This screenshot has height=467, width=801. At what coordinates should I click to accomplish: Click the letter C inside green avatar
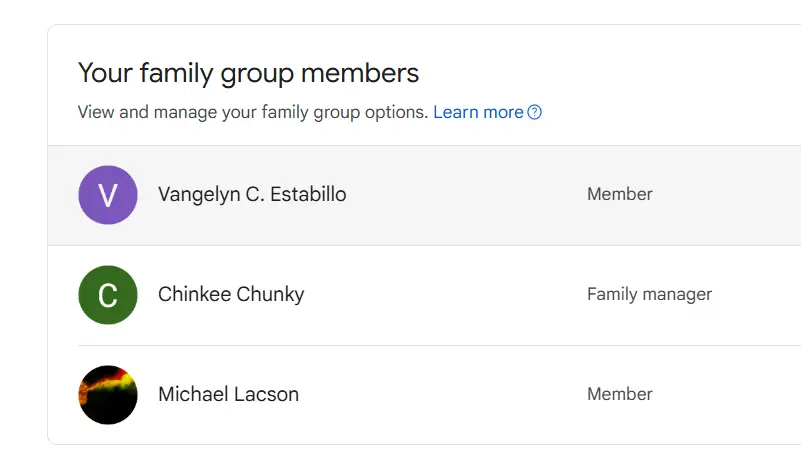coord(108,295)
